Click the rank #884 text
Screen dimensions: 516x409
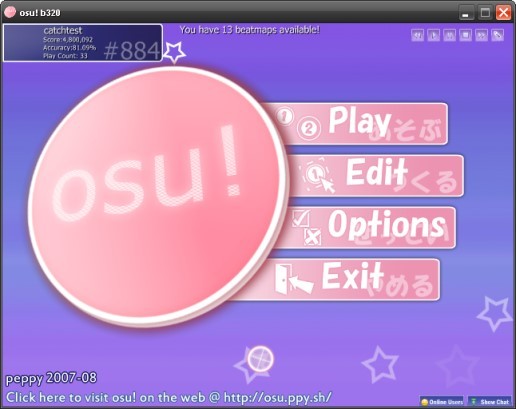(x=132, y=51)
